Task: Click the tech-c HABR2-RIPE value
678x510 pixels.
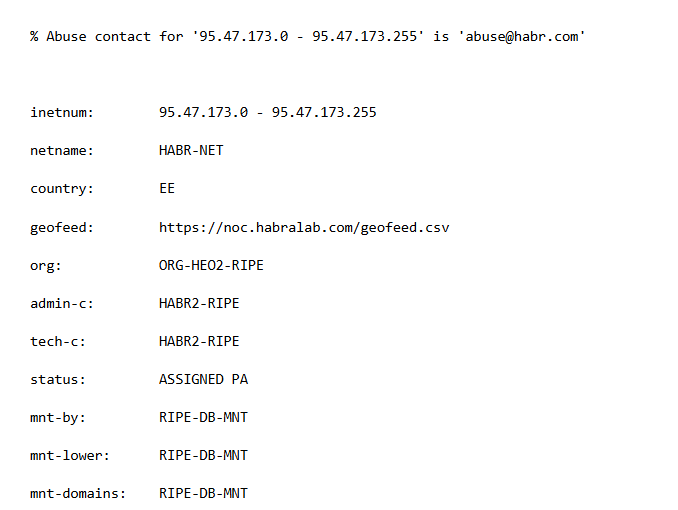Action: click(x=199, y=341)
